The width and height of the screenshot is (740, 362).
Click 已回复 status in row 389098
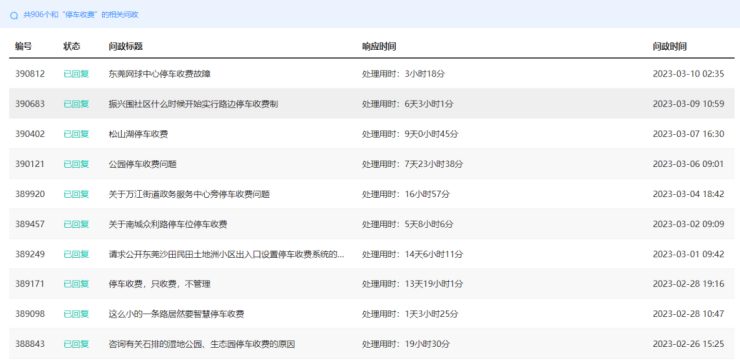[x=76, y=314]
